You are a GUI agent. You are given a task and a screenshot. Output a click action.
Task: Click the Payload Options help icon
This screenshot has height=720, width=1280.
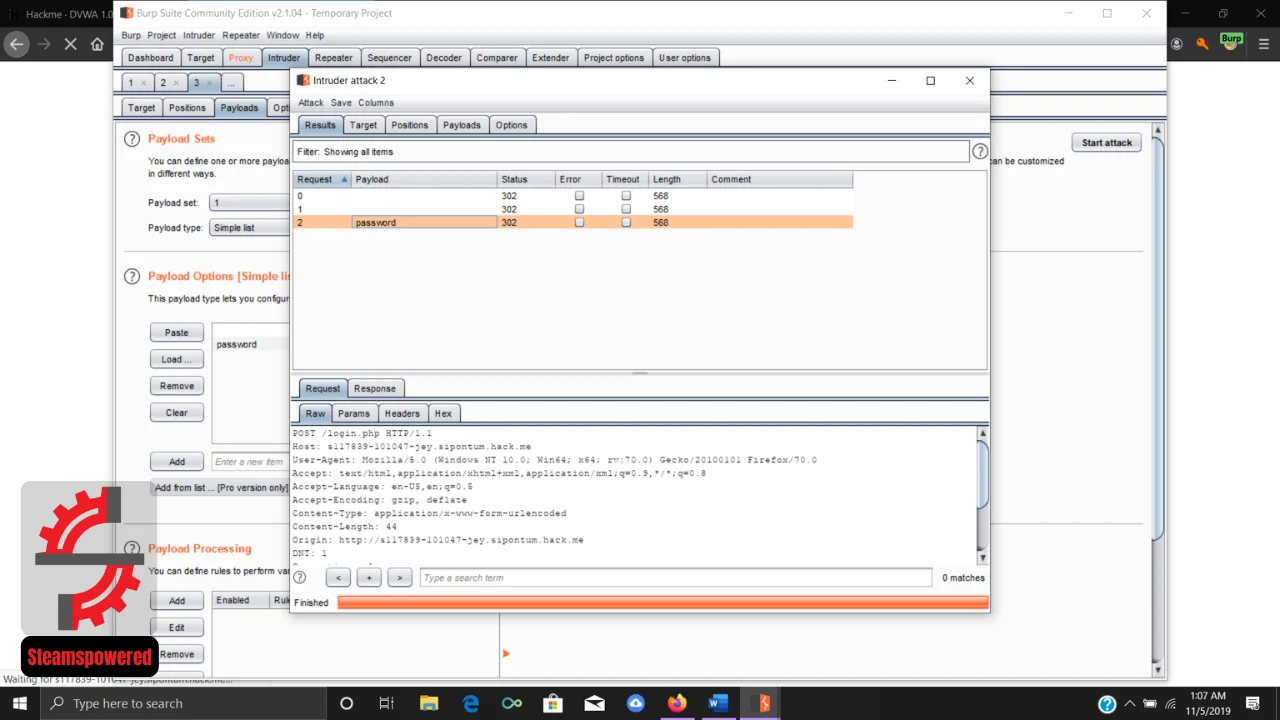(131, 276)
